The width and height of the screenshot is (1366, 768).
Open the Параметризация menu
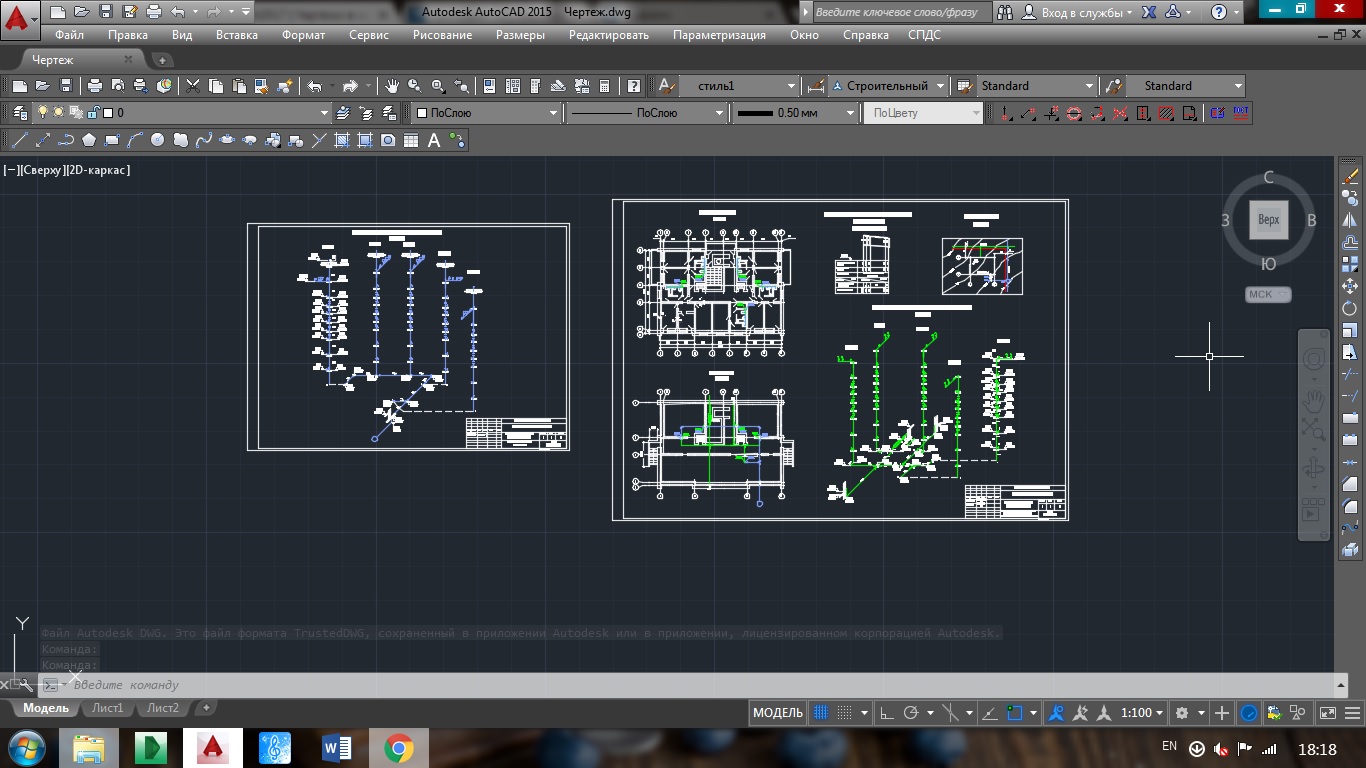719,35
